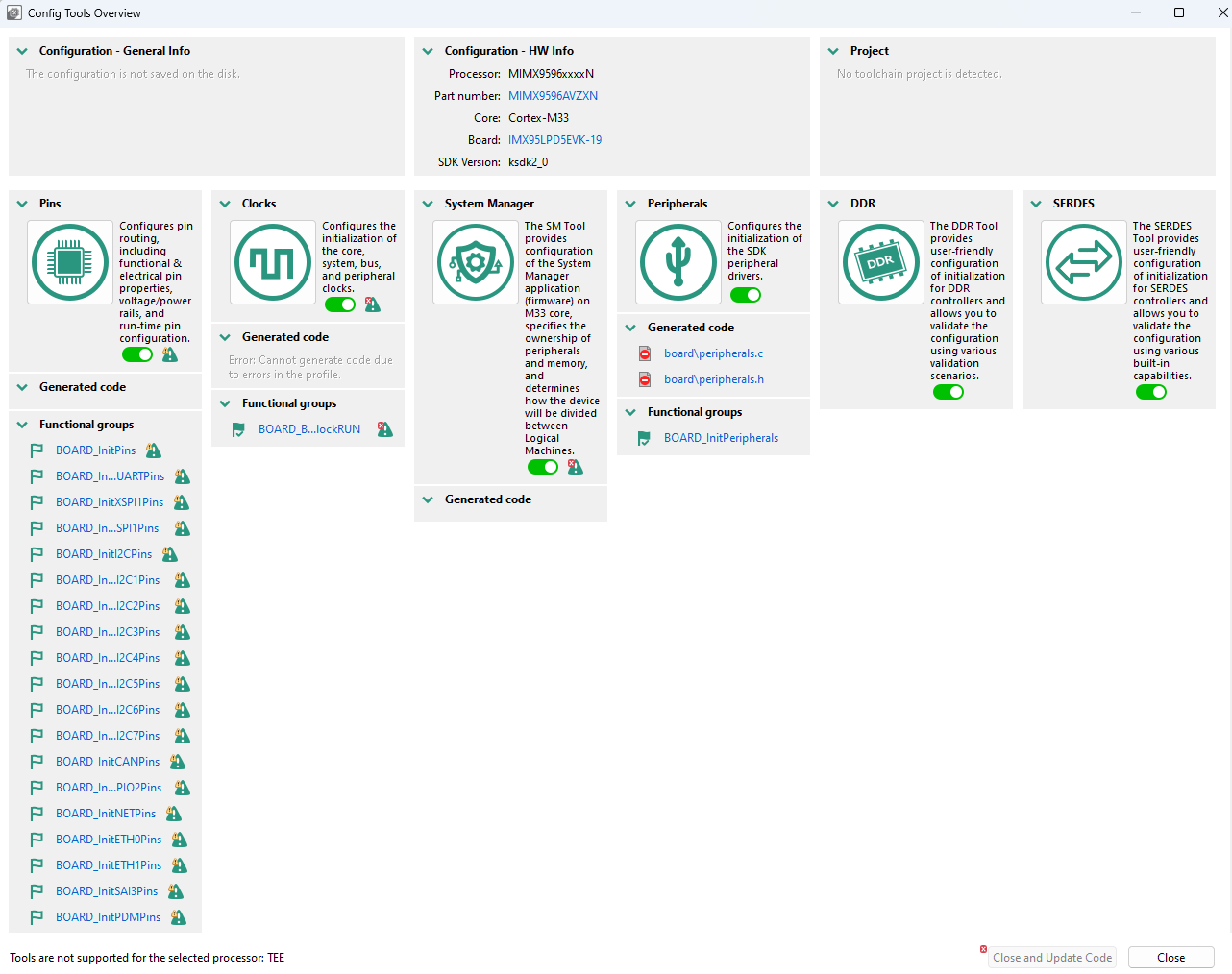The width and height of the screenshot is (1232, 974).
Task: Click the IMX95LPD5EVK-19 board link
Action: coord(554,140)
